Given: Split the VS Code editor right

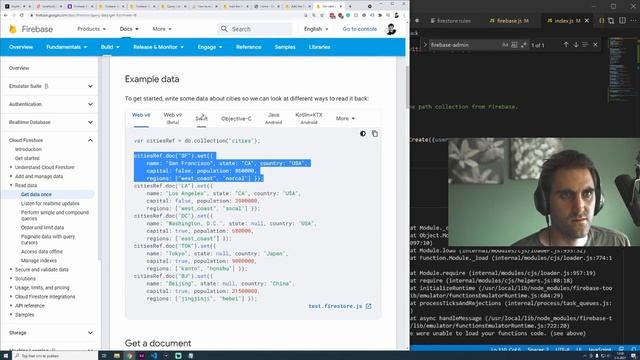Looking at the screenshot, I should pyautogui.click(x=622, y=20).
